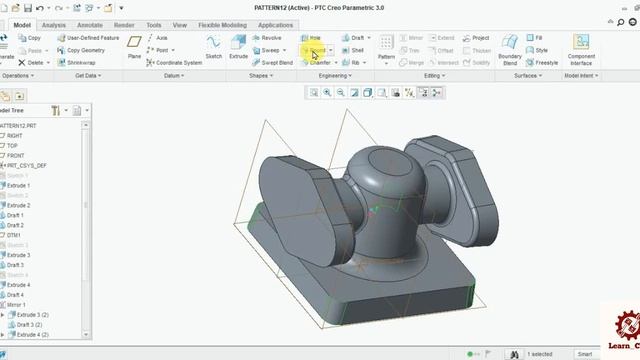
Task: Toggle annotation display icon in graphics toolbar
Action: click(423, 93)
